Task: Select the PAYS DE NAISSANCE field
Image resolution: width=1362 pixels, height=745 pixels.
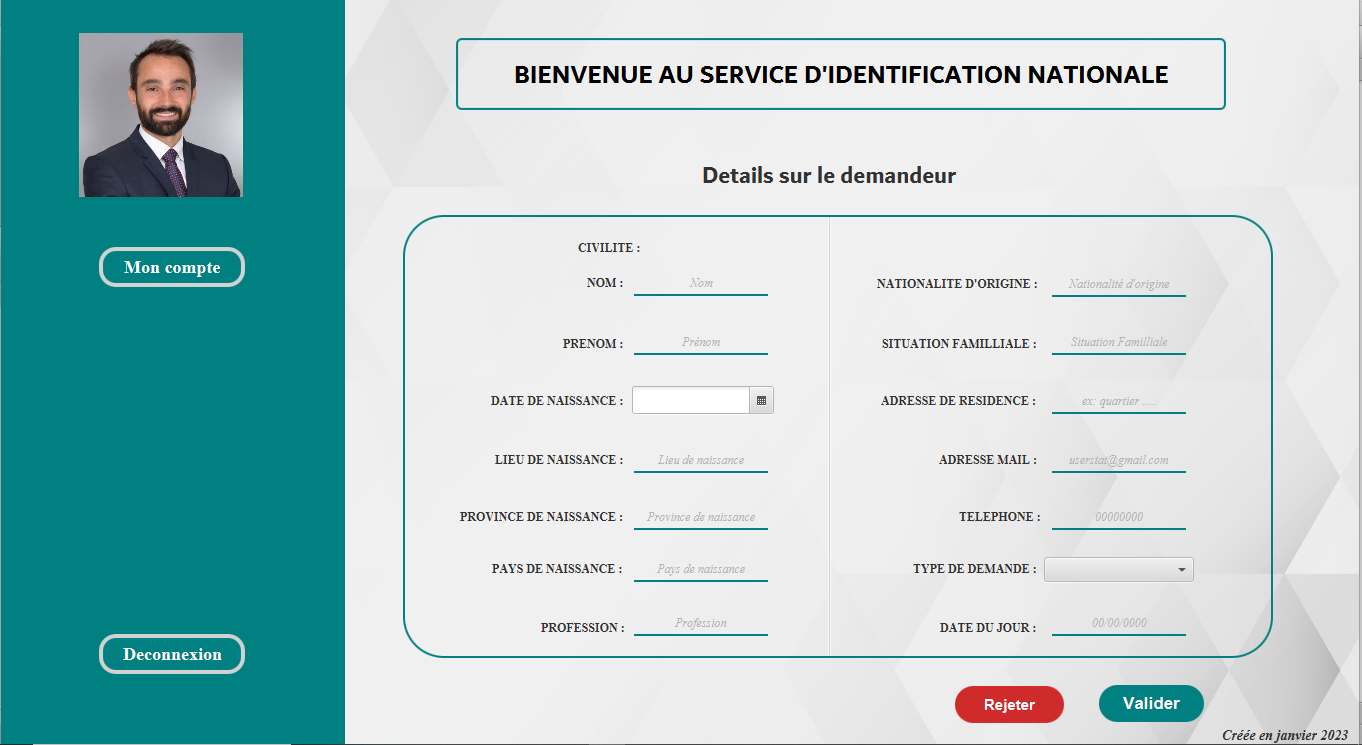Action: pos(701,567)
